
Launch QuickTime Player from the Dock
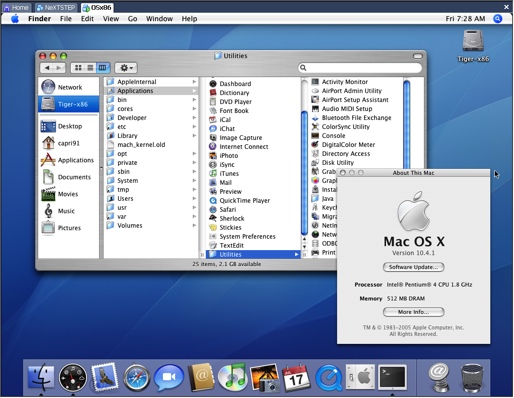[329, 378]
